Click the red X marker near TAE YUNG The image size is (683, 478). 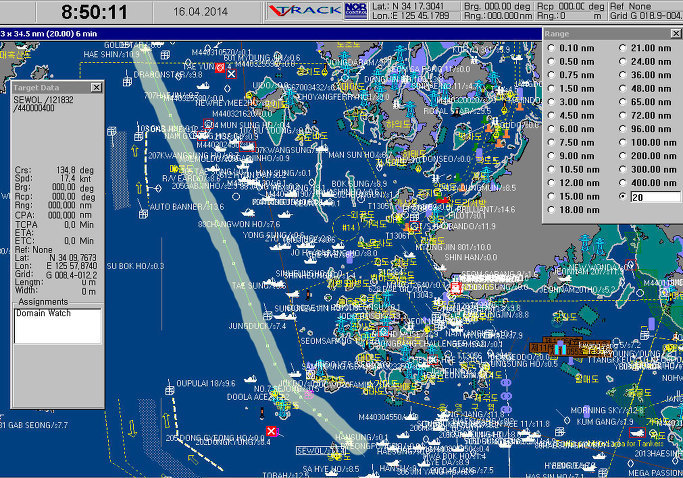click(231, 72)
